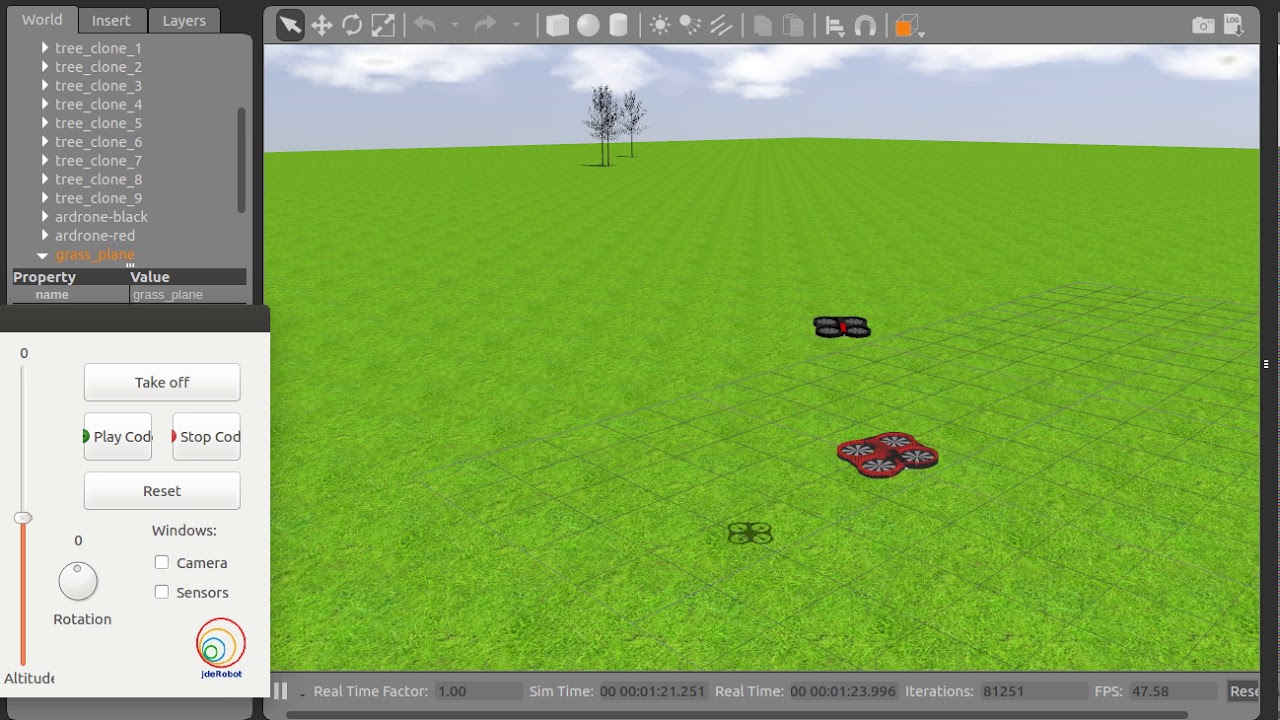The width and height of the screenshot is (1280, 720).
Task: Click the Altitude slider handle
Action: coord(23,518)
